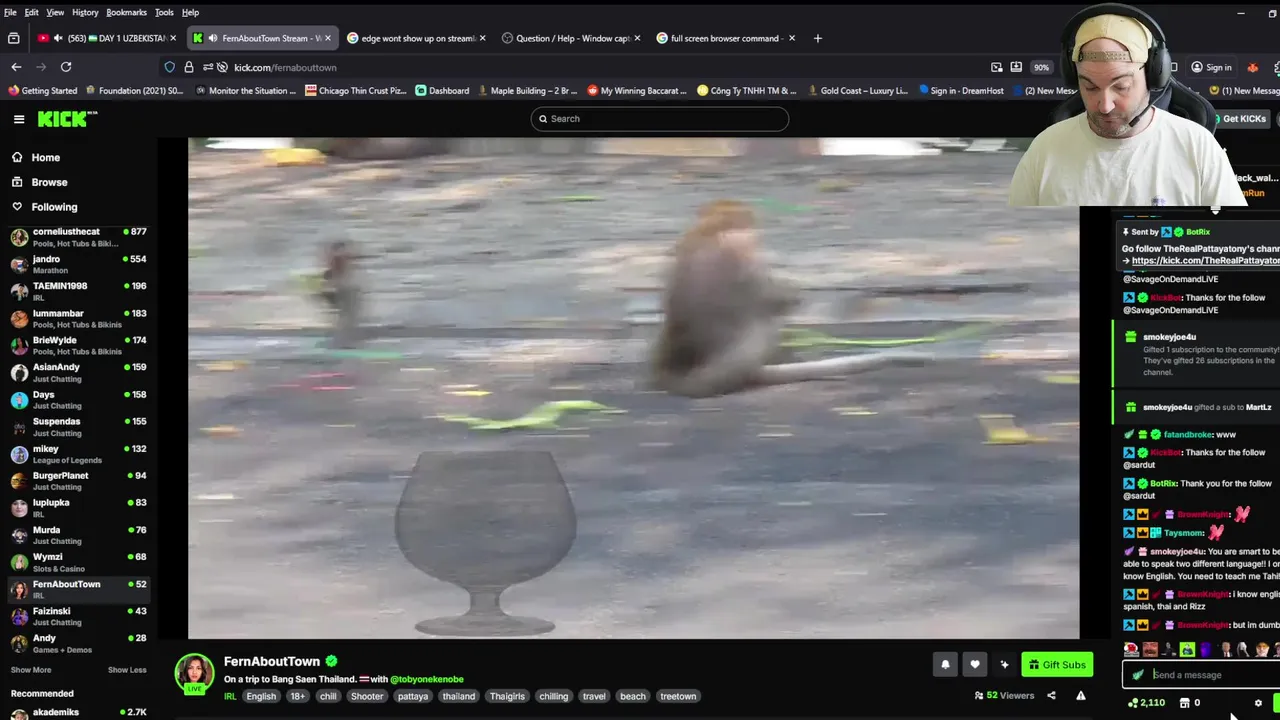Screen dimensions: 1280x720
Task: Open AsianAndy channel in sidebar
Action: click(x=78, y=372)
